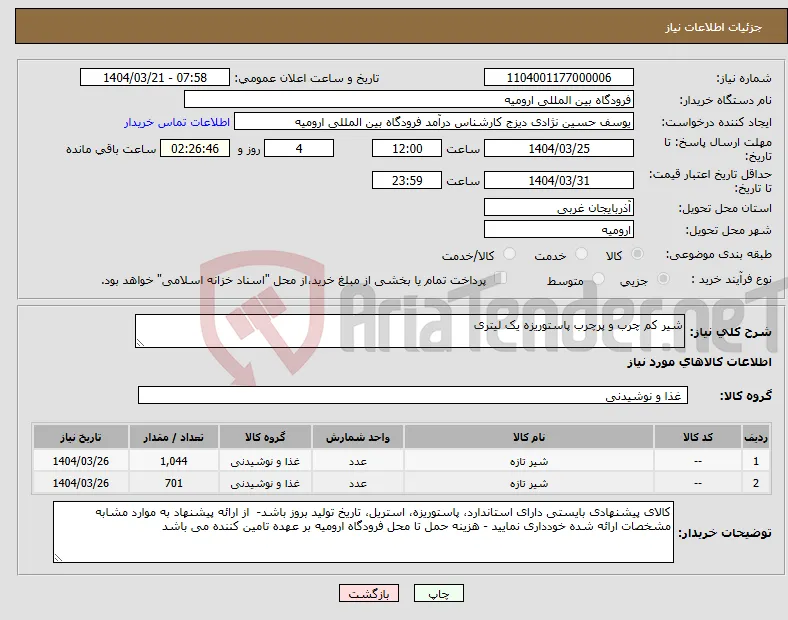Screen dimensions: 788x620
Task: Click the buyer notes text area
Action: (x=363, y=532)
